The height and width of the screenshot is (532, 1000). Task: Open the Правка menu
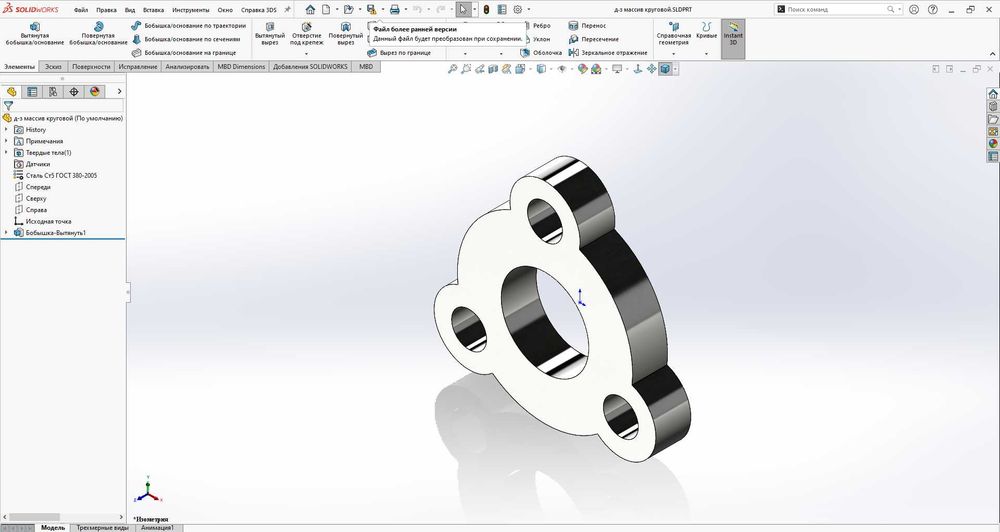(x=107, y=10)
